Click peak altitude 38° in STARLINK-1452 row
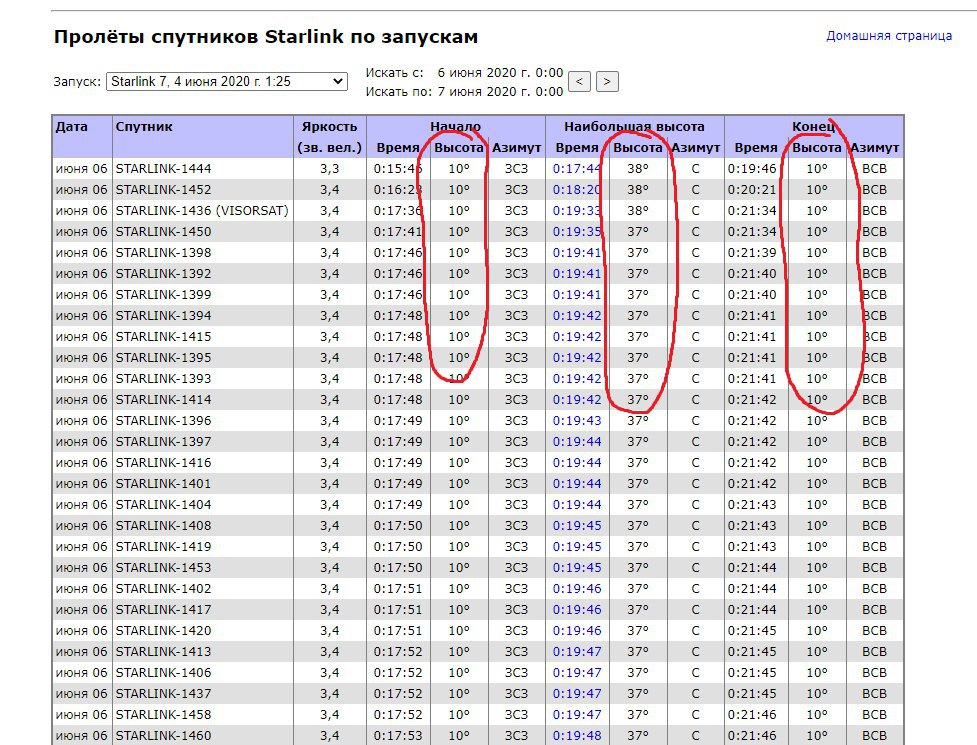Viewport: 977px width, 745px height. coord(637,190)
